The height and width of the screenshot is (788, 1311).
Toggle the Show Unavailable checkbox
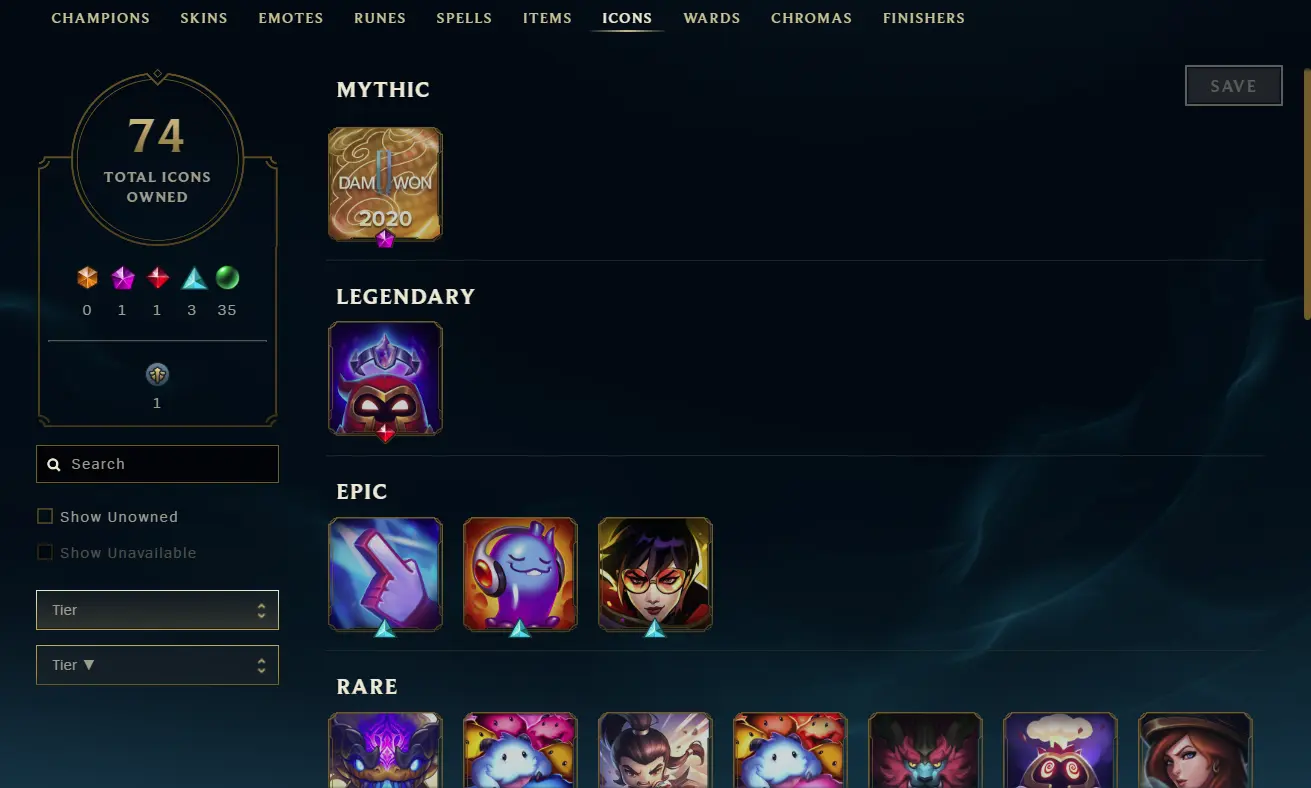(45, 552)
